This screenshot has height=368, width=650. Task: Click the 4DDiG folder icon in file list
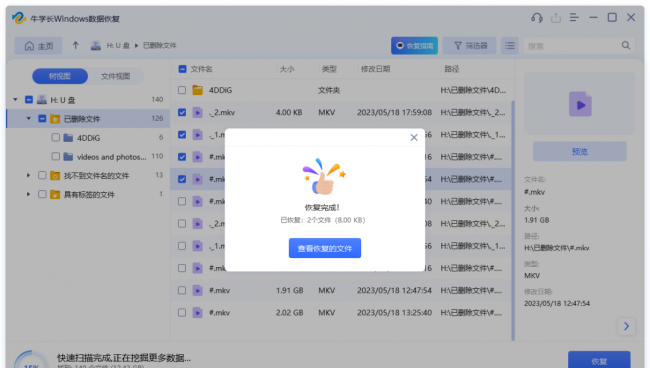(198, 90)
